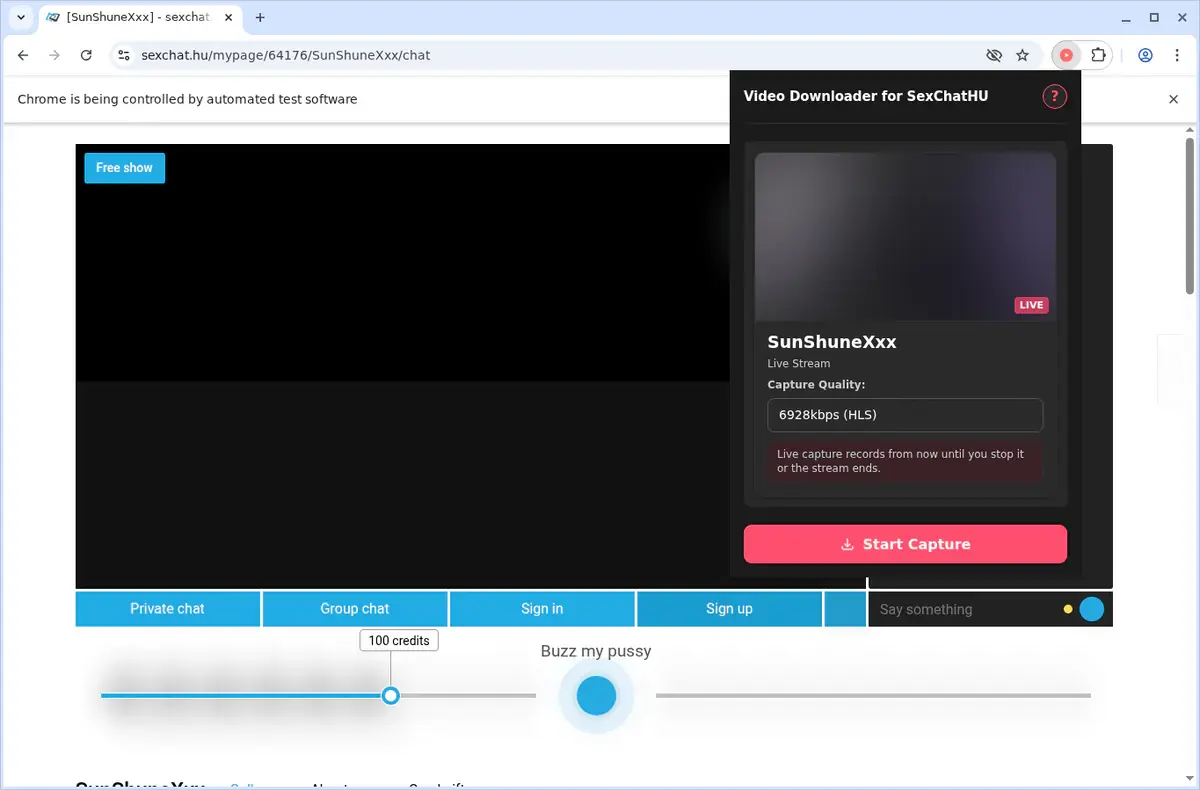This screenshot has height=790, width=1200.
Task: Close the SunShuneXxx browser tab
Action: point(228,17)
